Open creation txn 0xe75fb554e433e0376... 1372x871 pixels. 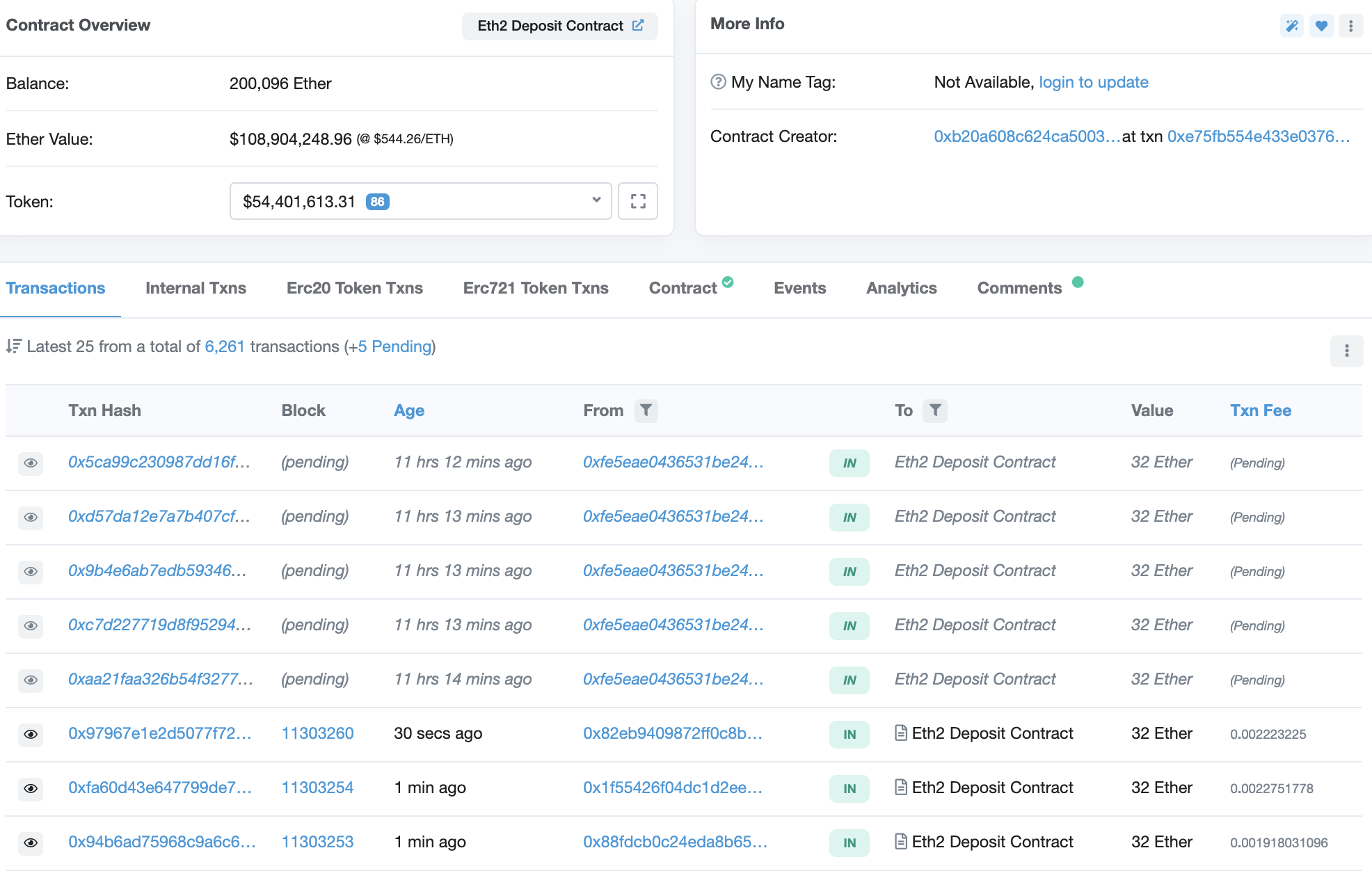(1259, 136)
